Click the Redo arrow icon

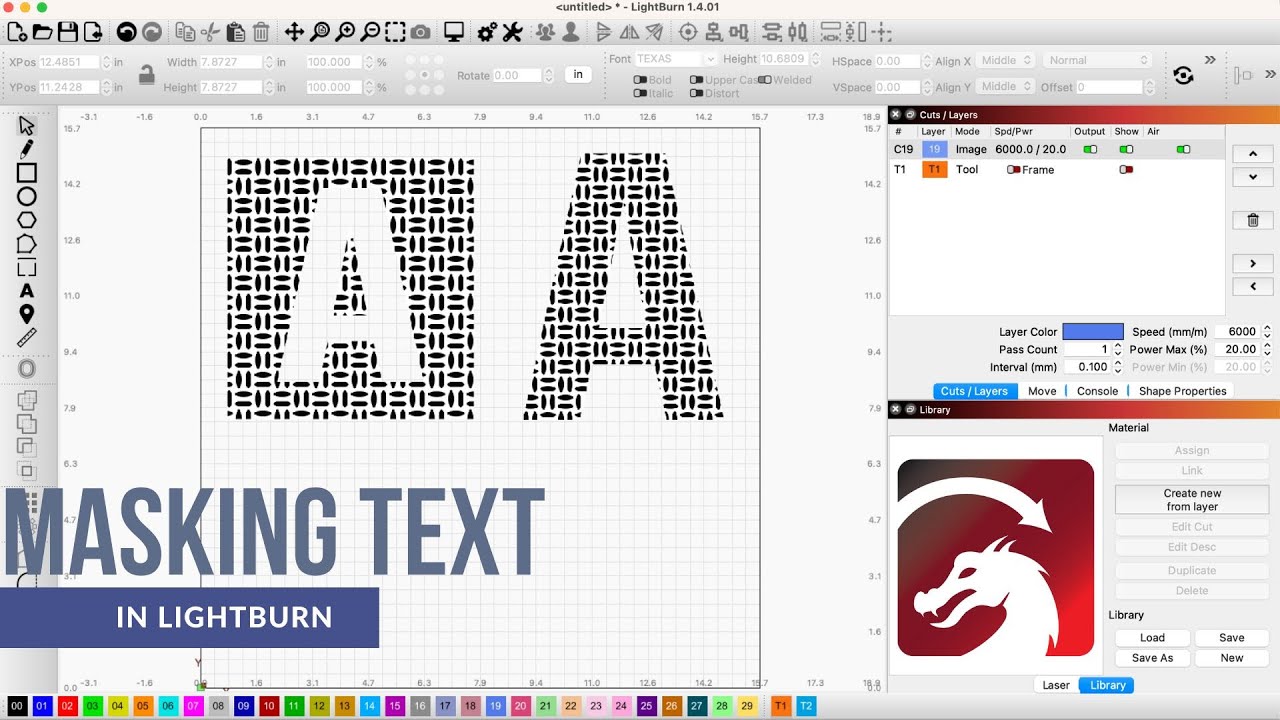click(151, 33)
